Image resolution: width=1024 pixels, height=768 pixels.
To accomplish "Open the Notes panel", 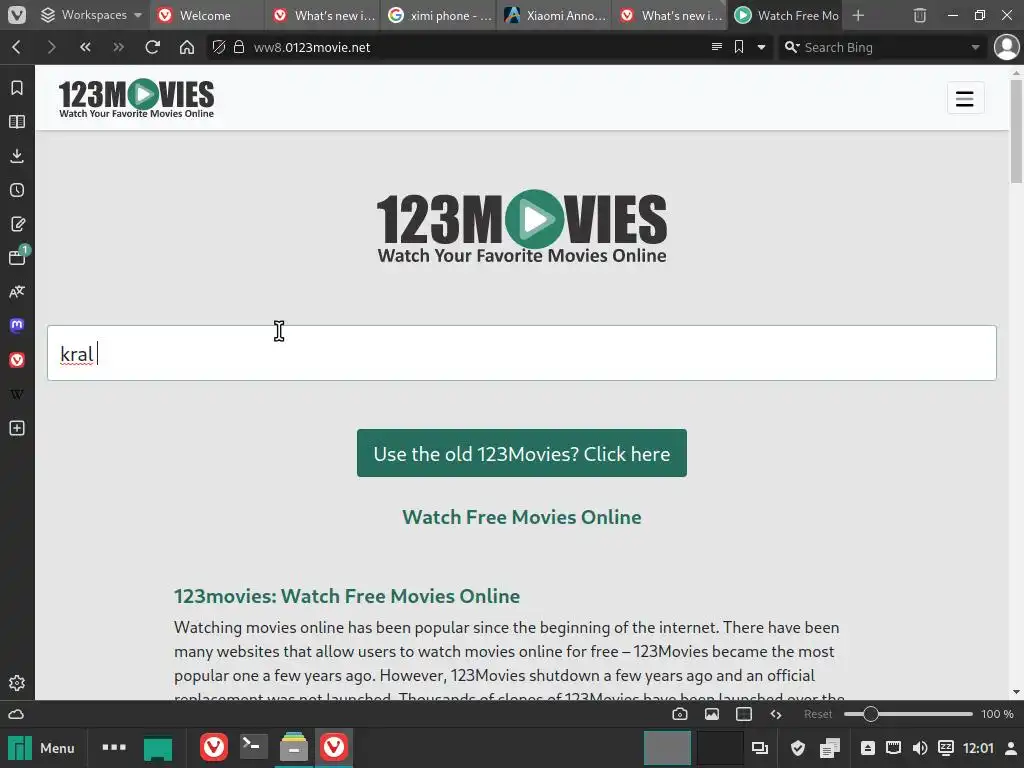I will (17, 224).
